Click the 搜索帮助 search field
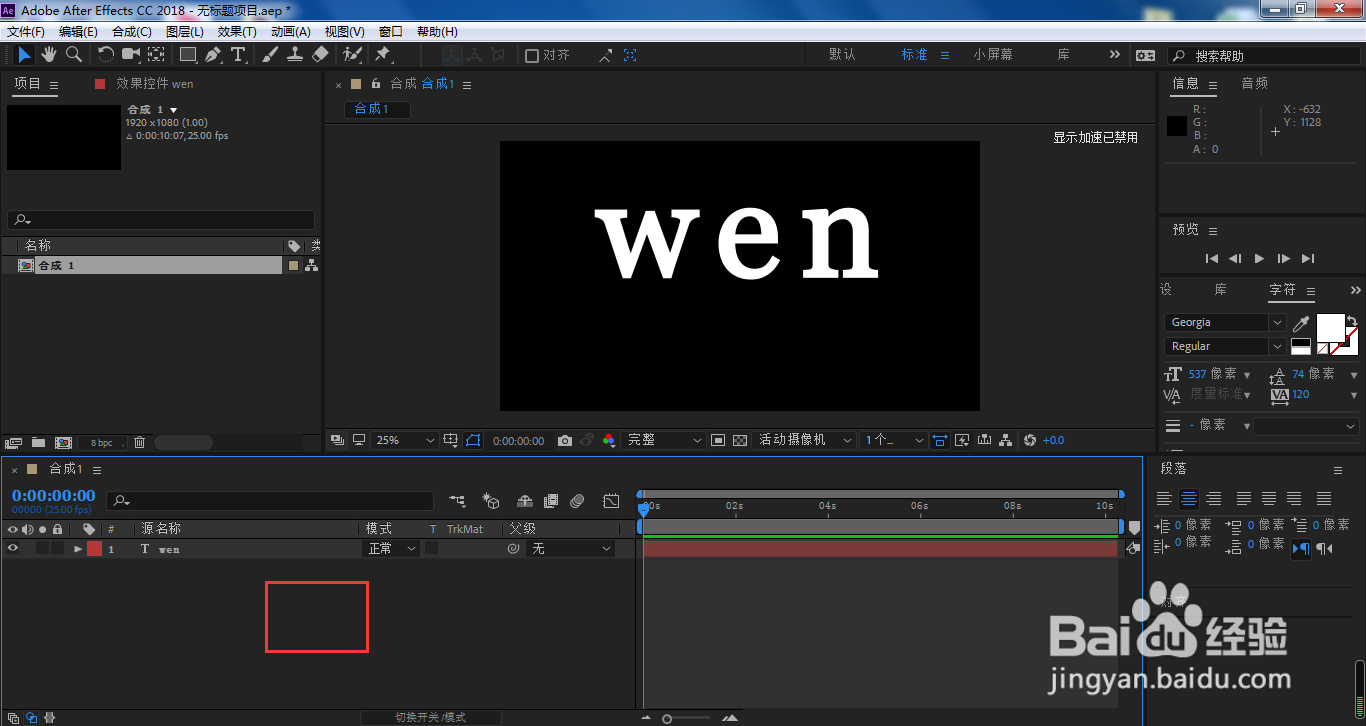This screenshot has width=1366, height=726. [x=1262, y=56]
